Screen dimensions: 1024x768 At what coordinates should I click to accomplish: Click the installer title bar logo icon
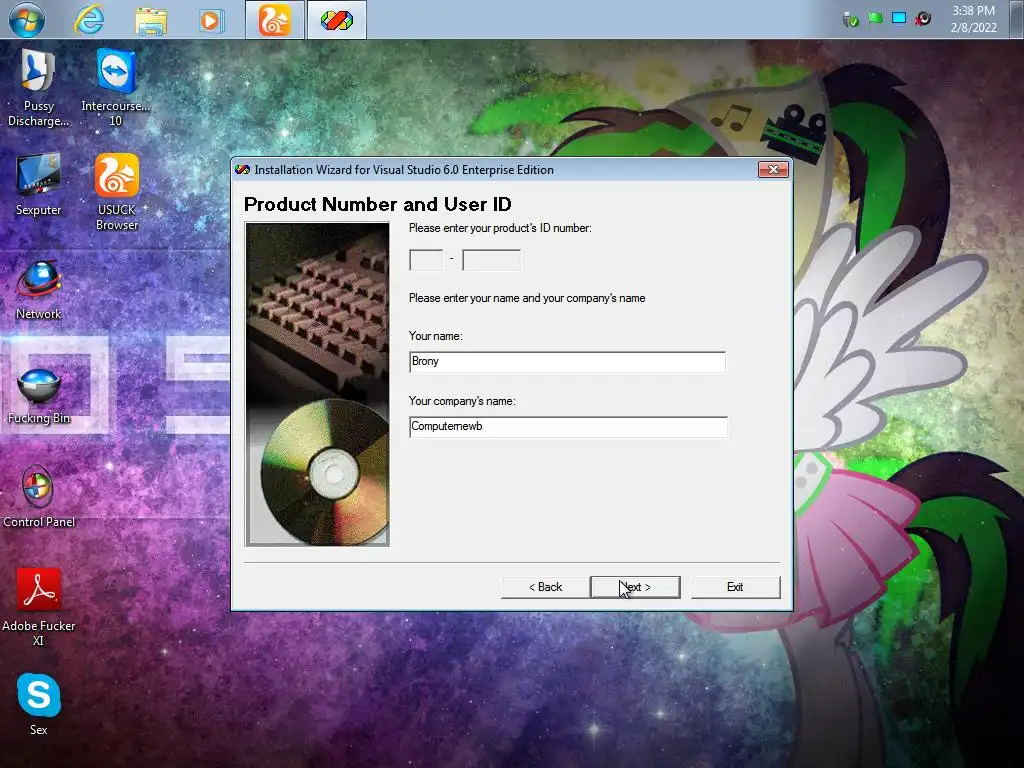point(242,170)
